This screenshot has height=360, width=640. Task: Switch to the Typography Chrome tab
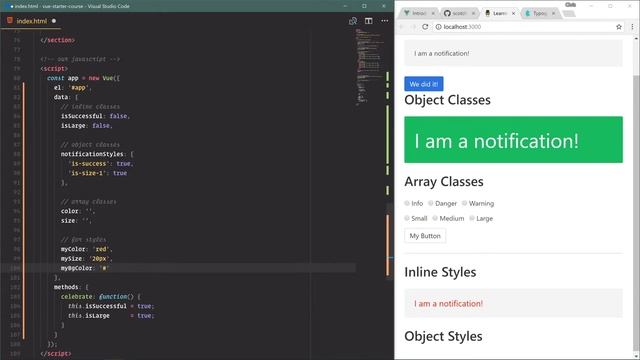point(539,13)
